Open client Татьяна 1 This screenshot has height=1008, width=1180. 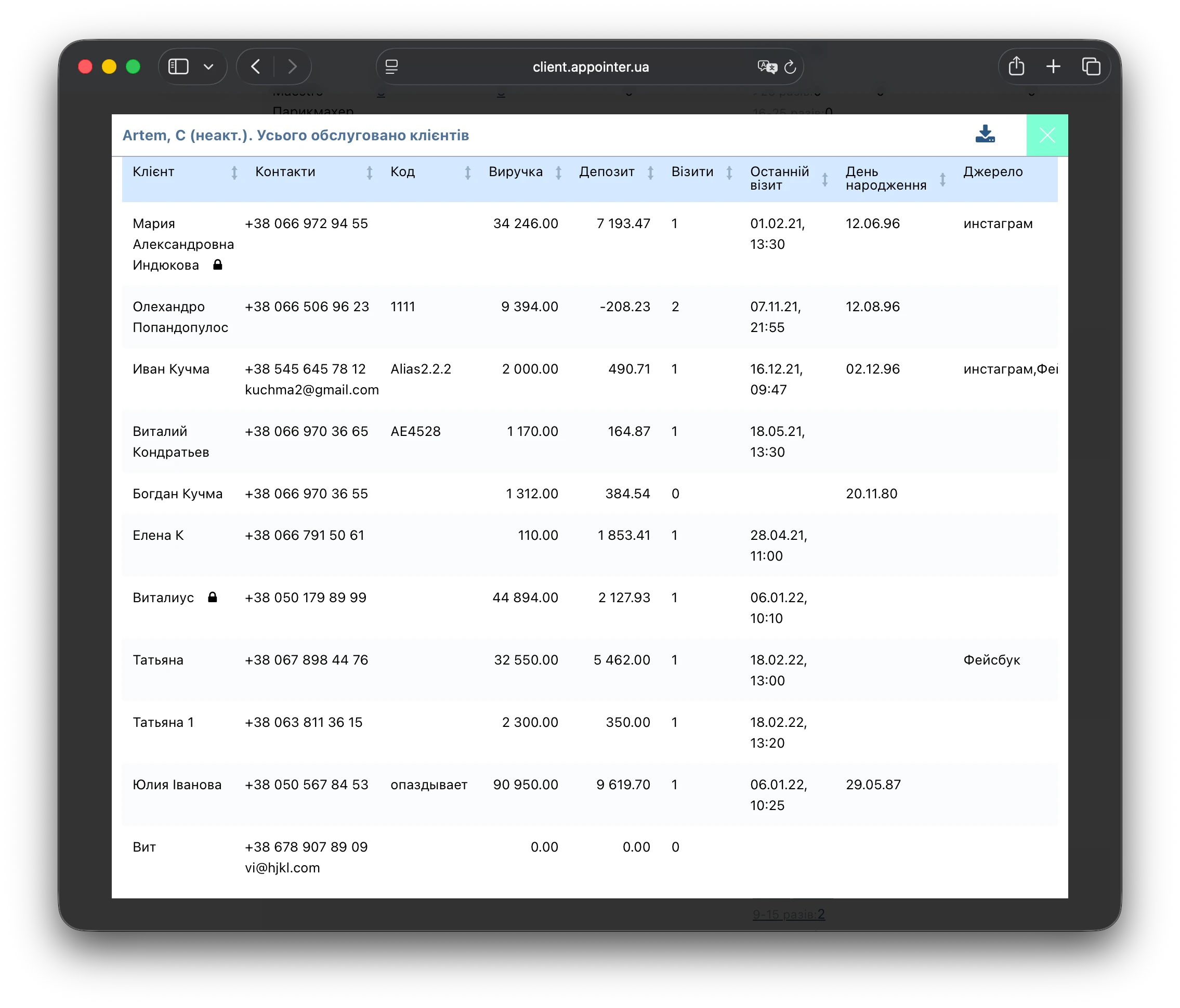(163, 722)
